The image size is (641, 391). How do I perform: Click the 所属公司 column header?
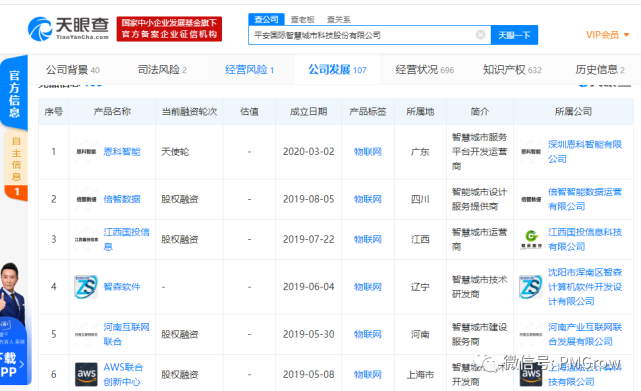click(573, 112)
